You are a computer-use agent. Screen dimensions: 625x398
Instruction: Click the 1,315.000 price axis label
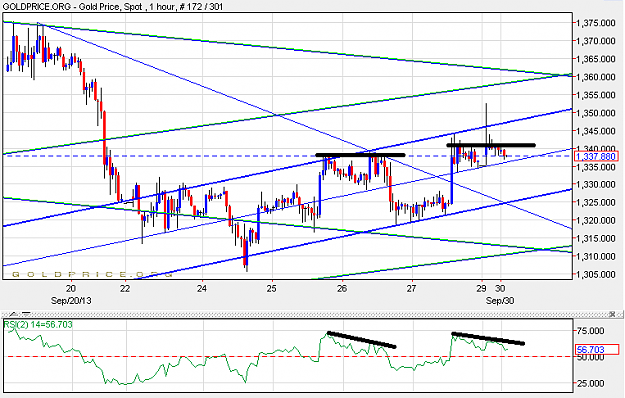pyautogui.click(x=596, y=238)
